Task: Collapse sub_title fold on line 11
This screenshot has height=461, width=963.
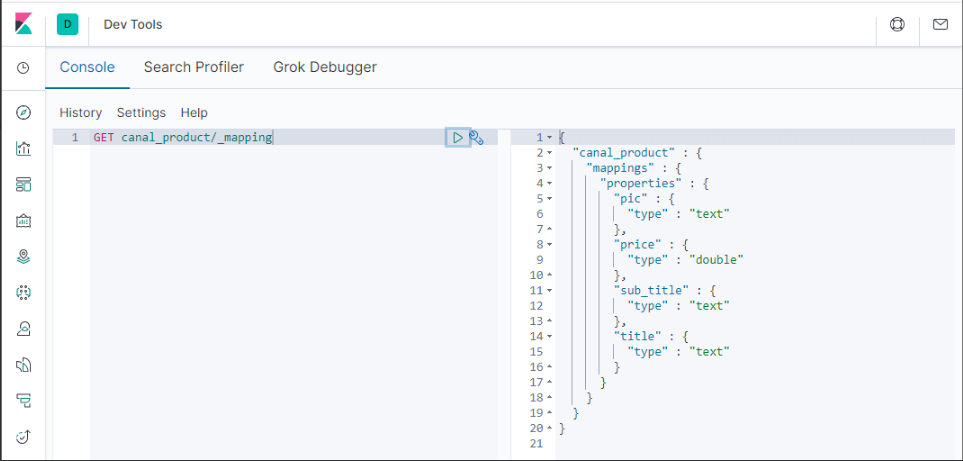Action: coord(550,290)
